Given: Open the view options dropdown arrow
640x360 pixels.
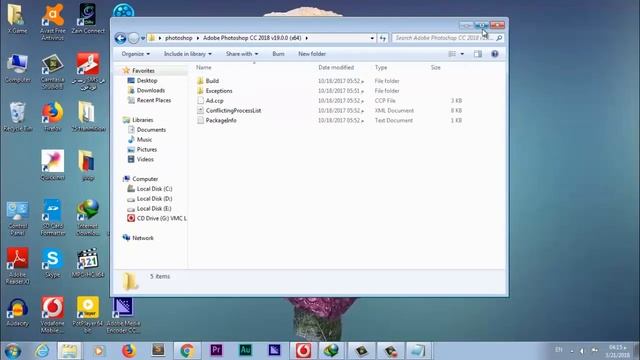Looking at the screenshot, I should point(462,54).
